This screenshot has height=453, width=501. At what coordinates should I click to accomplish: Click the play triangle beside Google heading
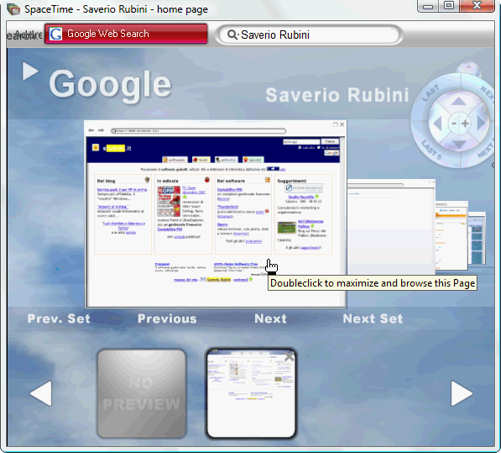pos(30,71)
